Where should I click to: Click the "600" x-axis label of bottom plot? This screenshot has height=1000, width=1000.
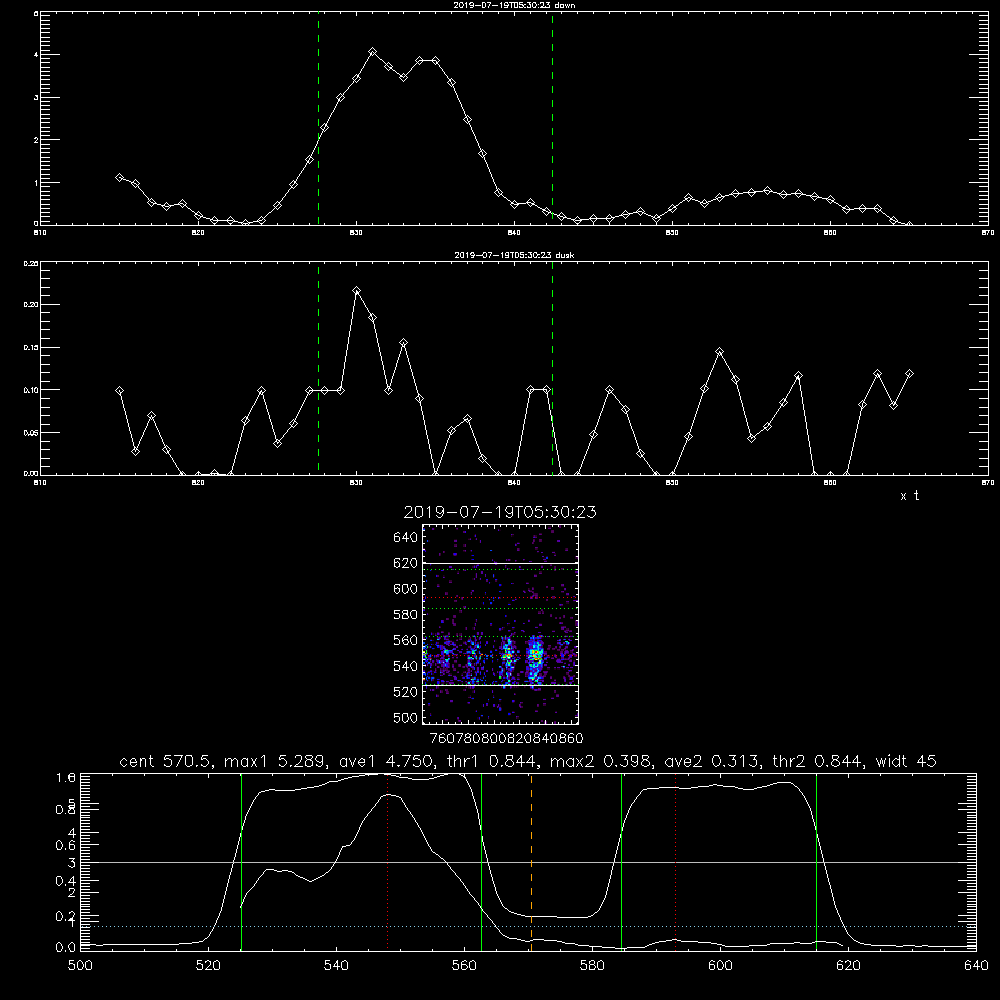click(x=720, y=966)
